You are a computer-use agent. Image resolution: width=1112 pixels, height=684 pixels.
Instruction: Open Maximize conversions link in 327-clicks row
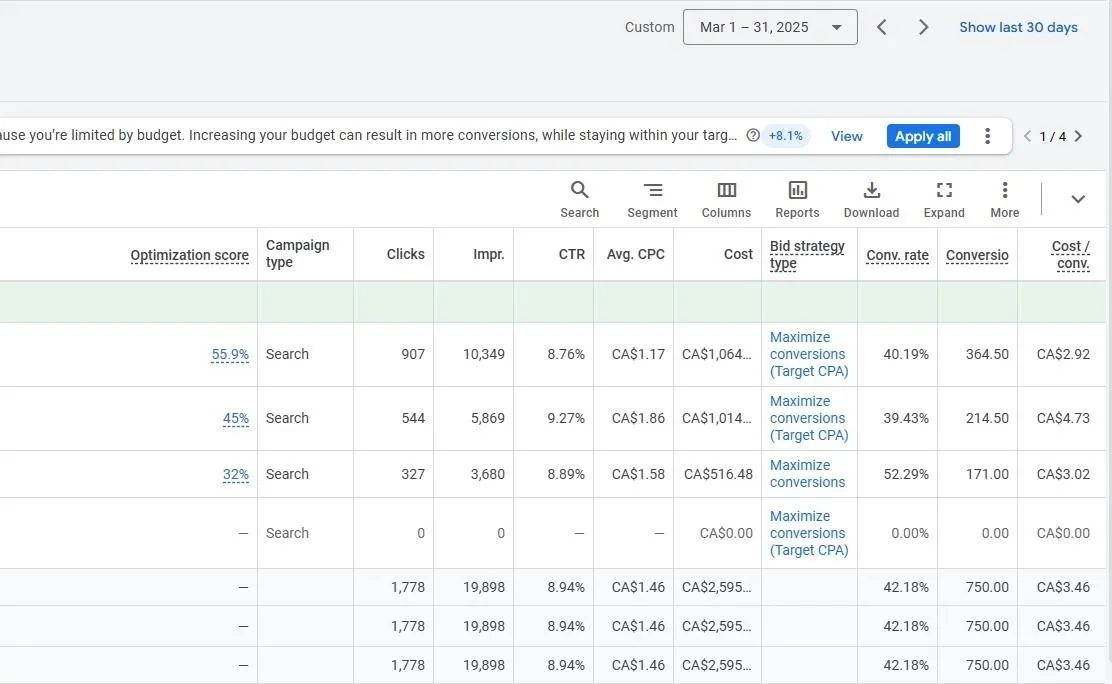(808, 473)
